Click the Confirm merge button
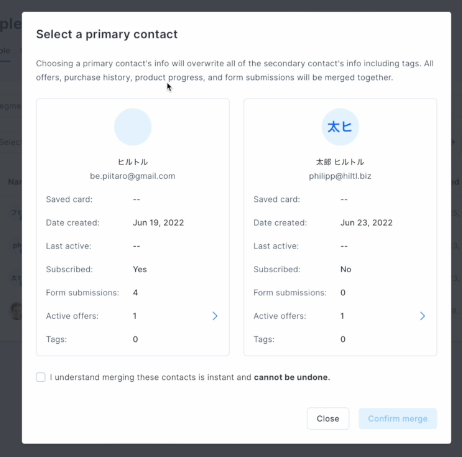 click(x=398, y=418)
